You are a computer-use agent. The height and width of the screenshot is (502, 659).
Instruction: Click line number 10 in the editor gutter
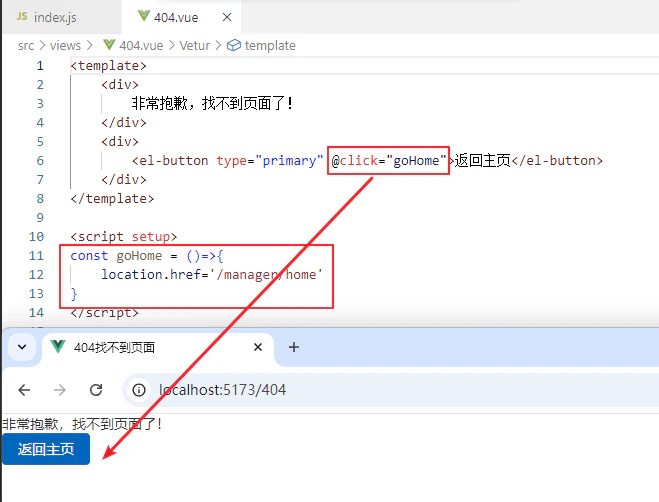[36, 237]
